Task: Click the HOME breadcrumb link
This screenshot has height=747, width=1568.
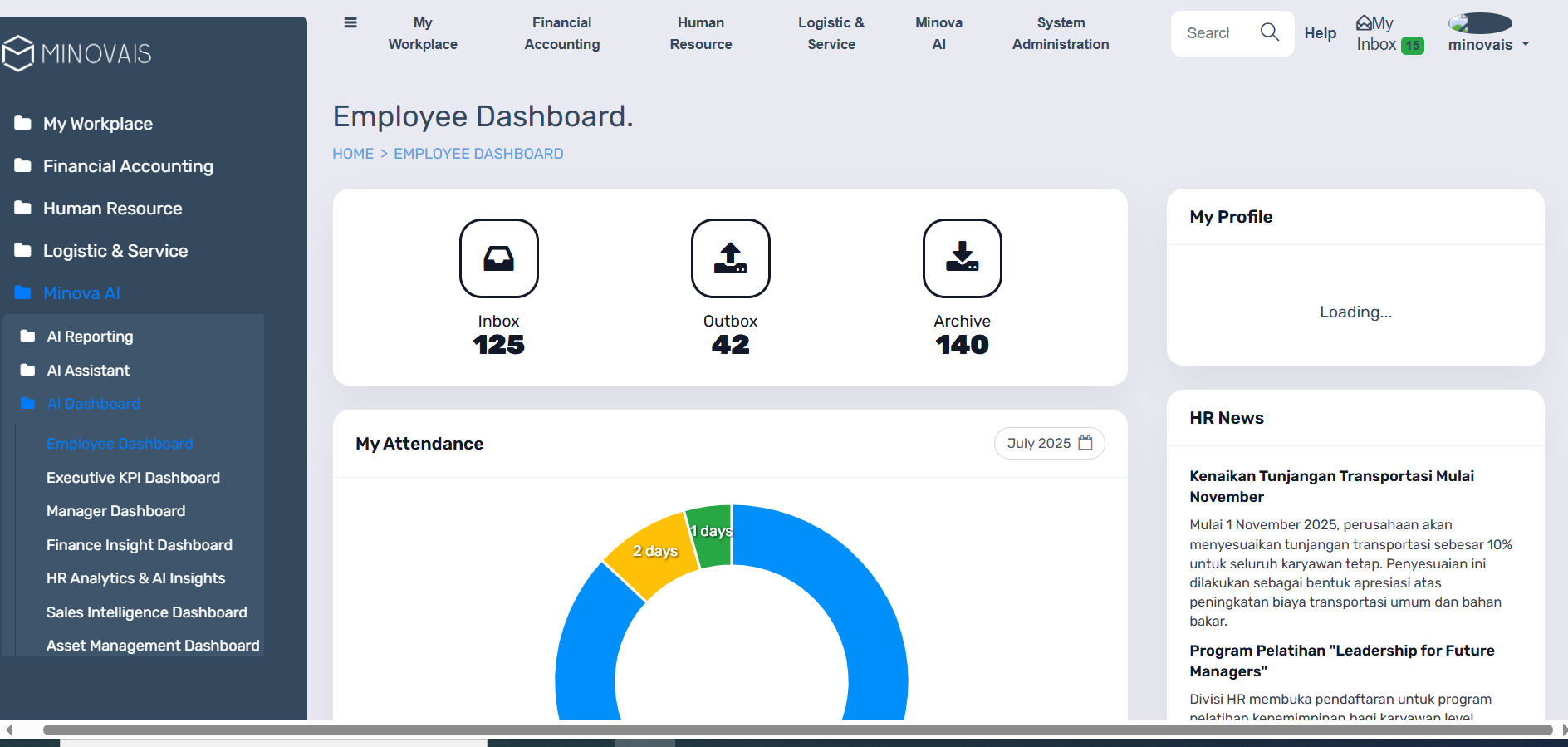Action: point(353,154)
